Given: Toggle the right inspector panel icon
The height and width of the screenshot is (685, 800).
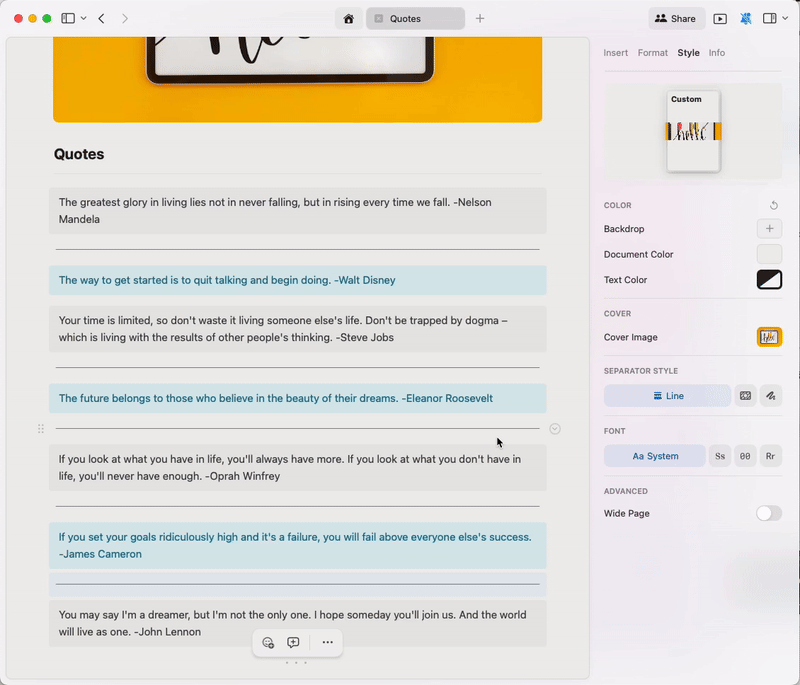Looking at the screenshot, I should point(769,18).
